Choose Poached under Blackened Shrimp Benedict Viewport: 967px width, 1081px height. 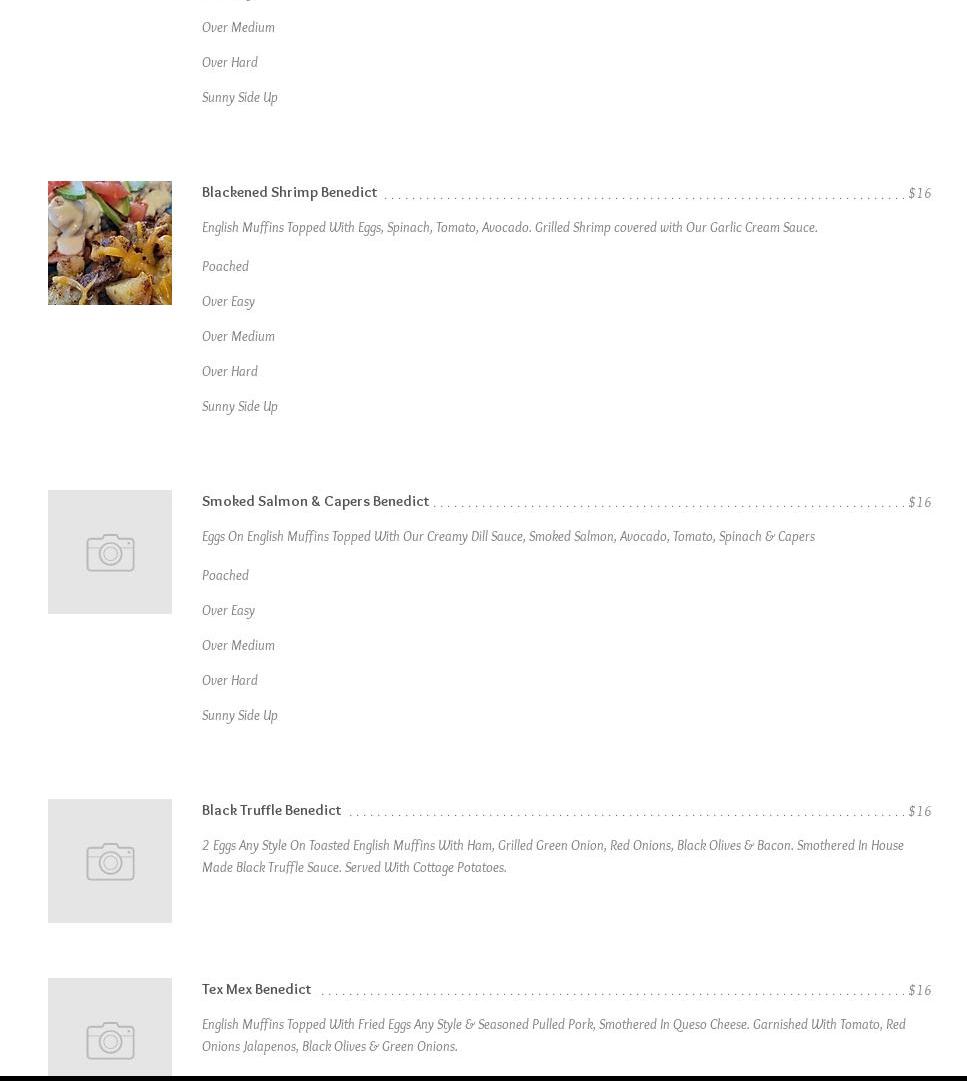225,266
